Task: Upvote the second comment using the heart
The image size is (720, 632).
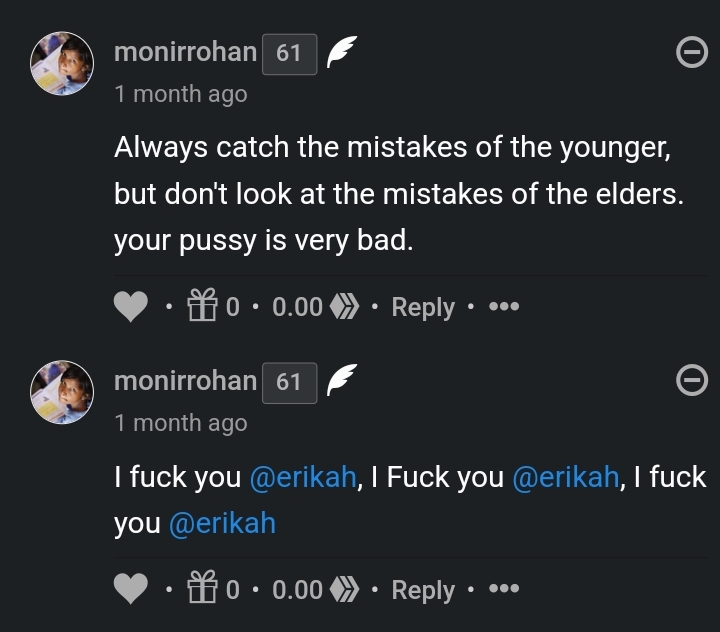Action: coord(131,590)
